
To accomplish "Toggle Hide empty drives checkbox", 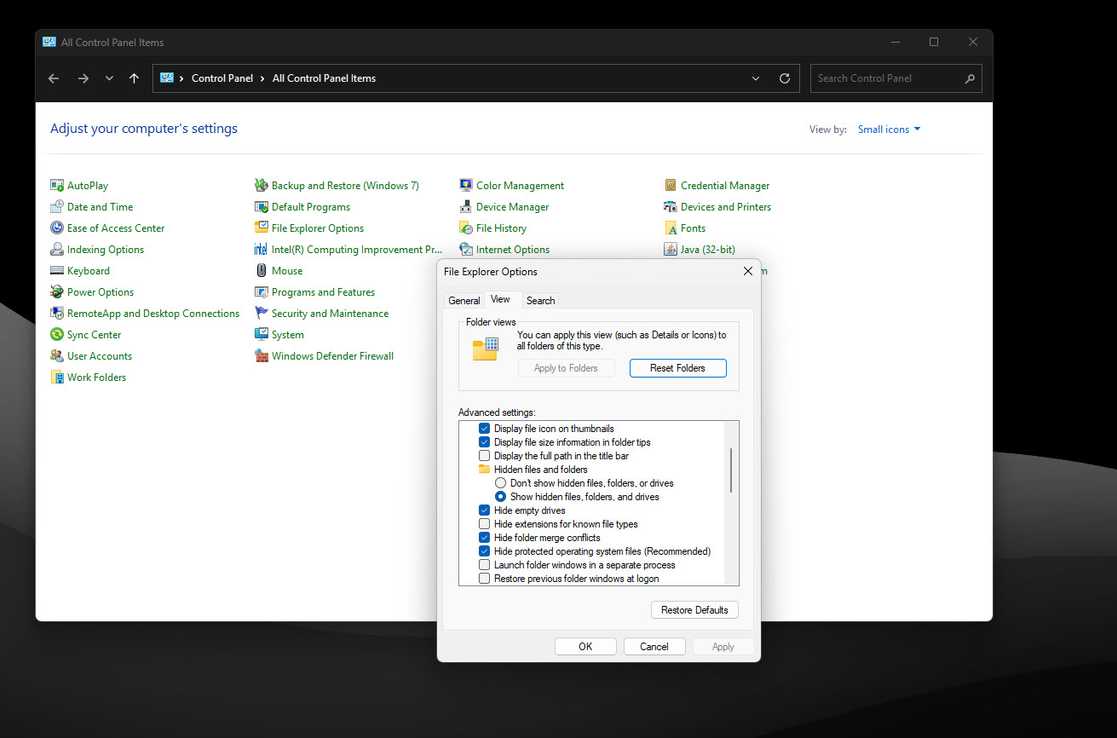I will [x=484, y=511].
